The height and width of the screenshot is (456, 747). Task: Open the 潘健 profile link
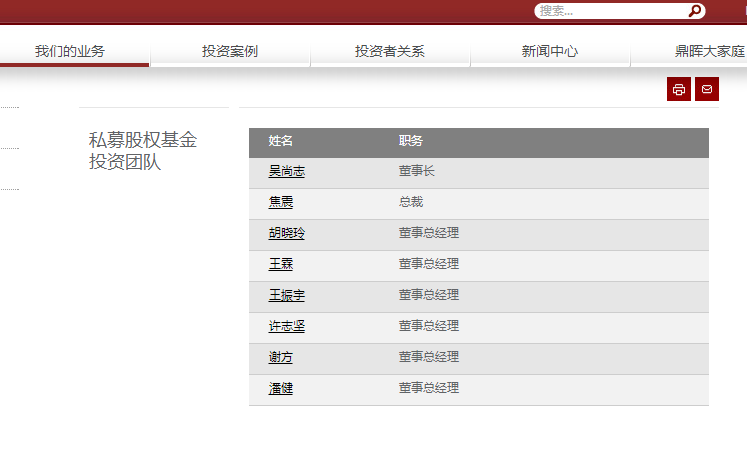point(281,388)
